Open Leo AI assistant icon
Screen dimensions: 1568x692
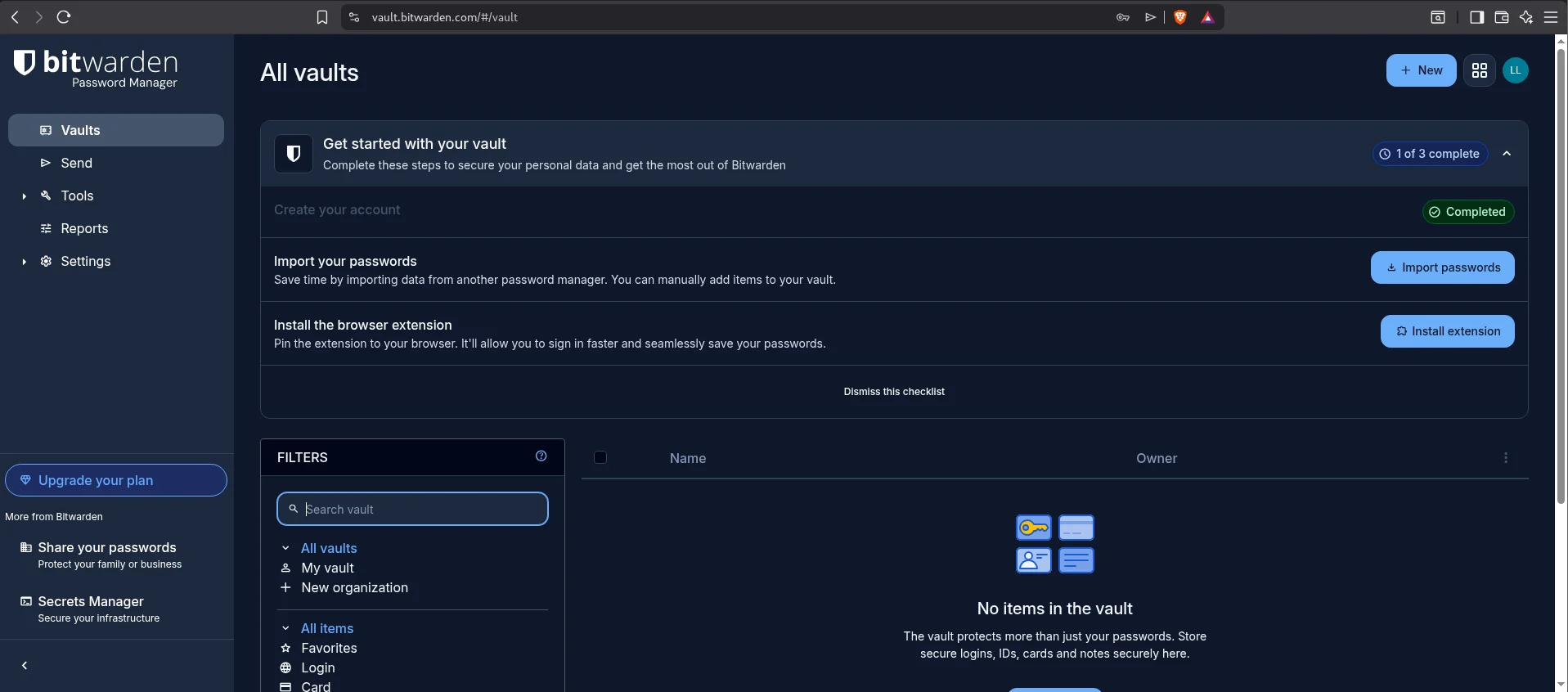1526,17
